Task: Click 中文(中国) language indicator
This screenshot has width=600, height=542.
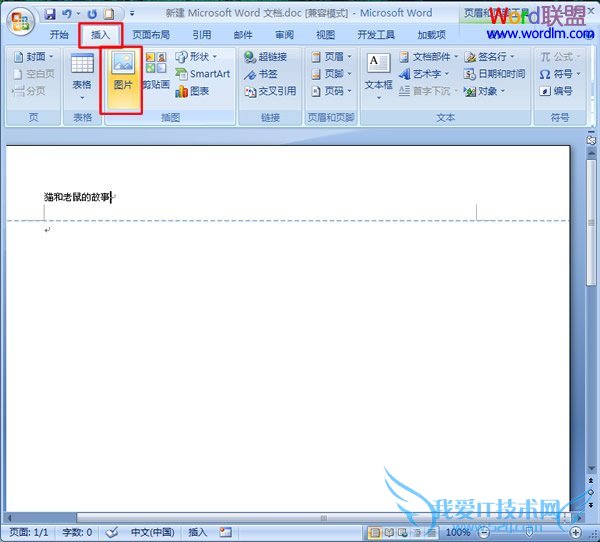Action: tap(152, 532)
